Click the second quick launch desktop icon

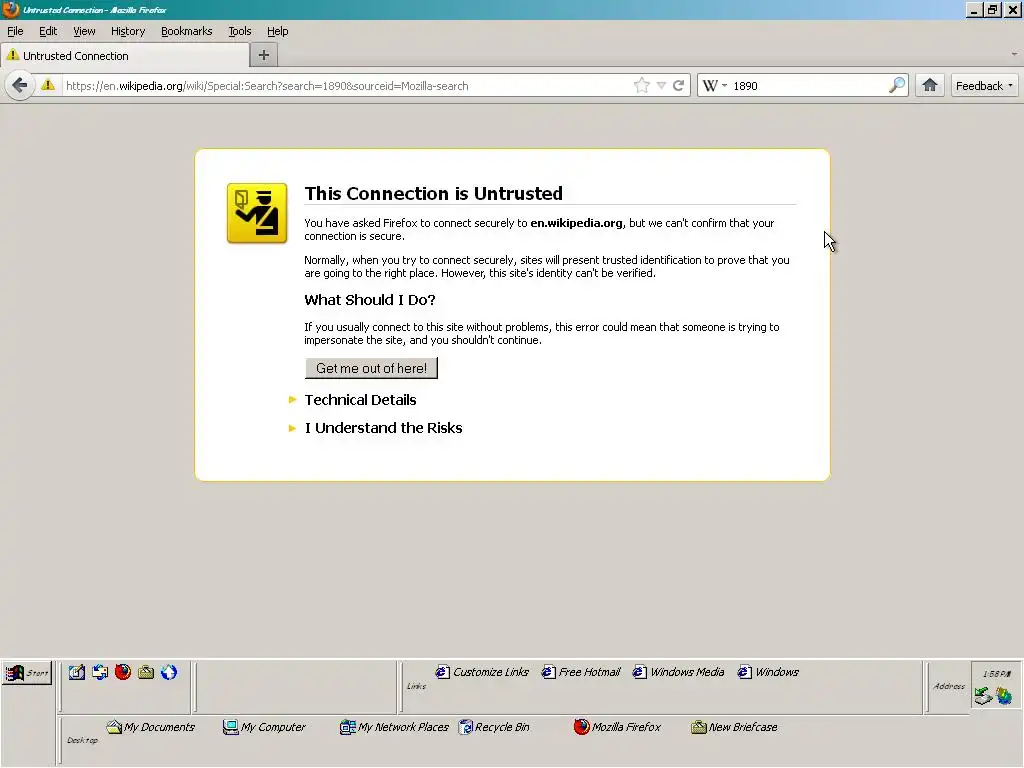[x=100, y=672]
